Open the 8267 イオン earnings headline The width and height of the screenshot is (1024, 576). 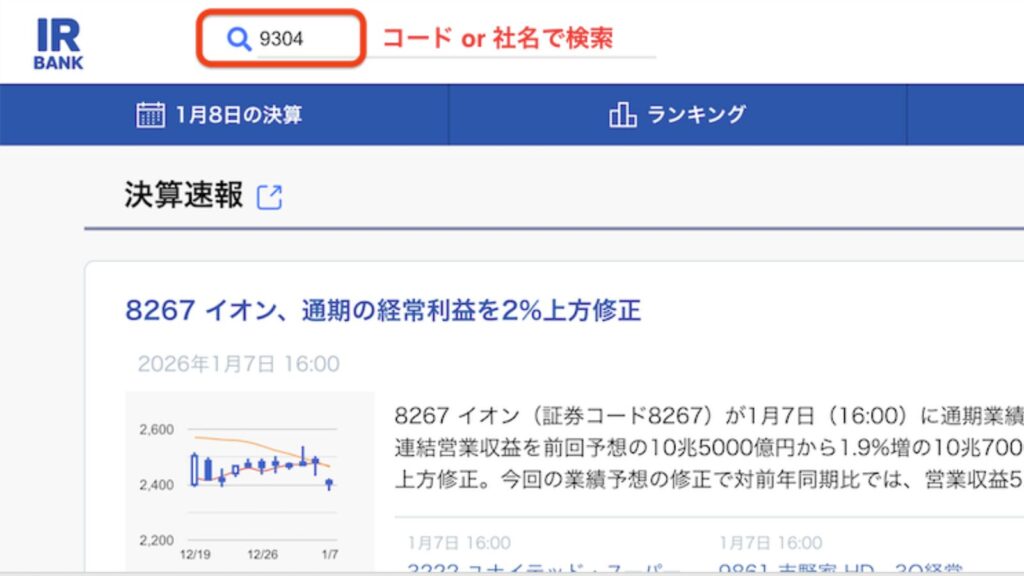pyautogui.click(x=383, y=310)
